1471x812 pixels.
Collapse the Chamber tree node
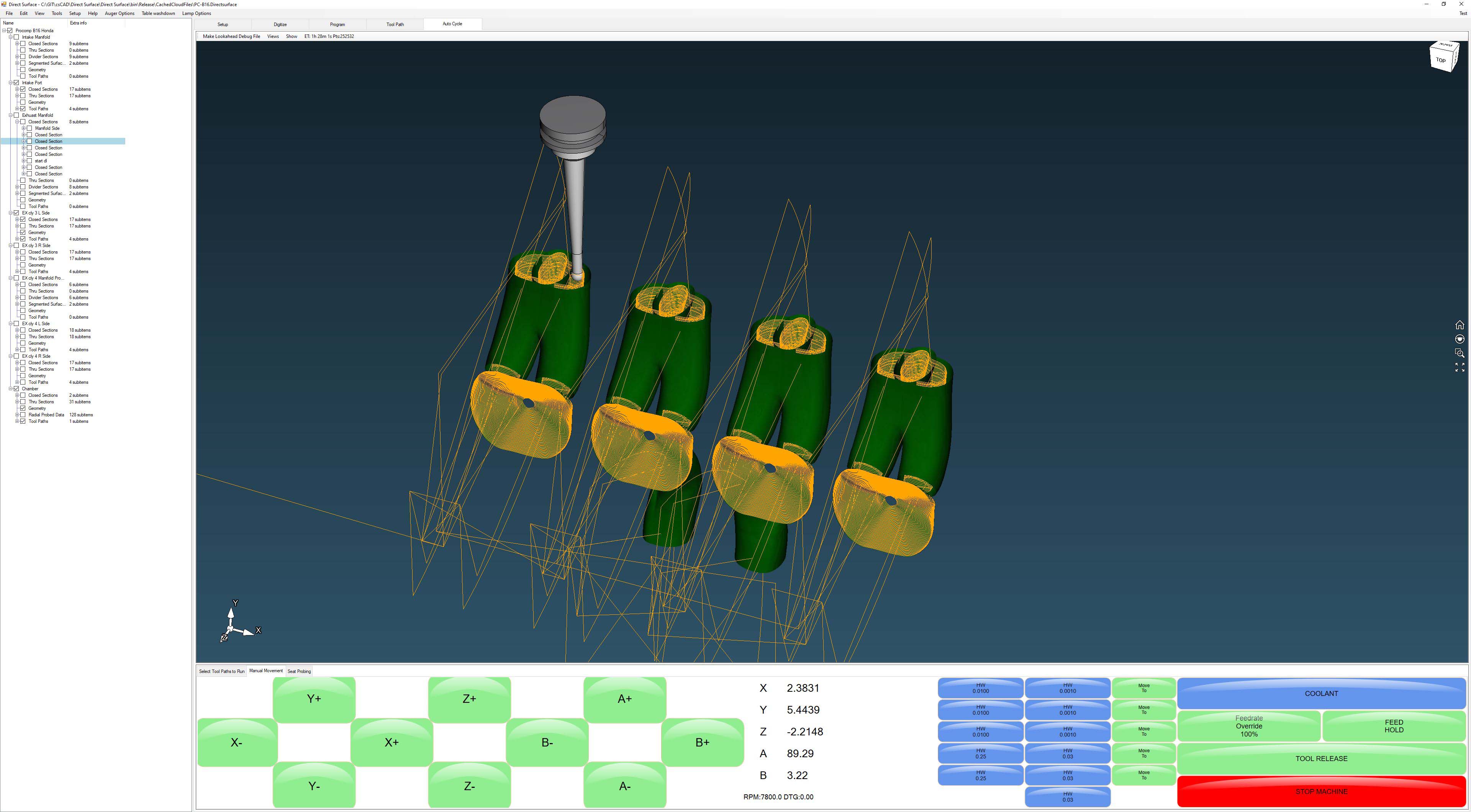pos(10,389)
